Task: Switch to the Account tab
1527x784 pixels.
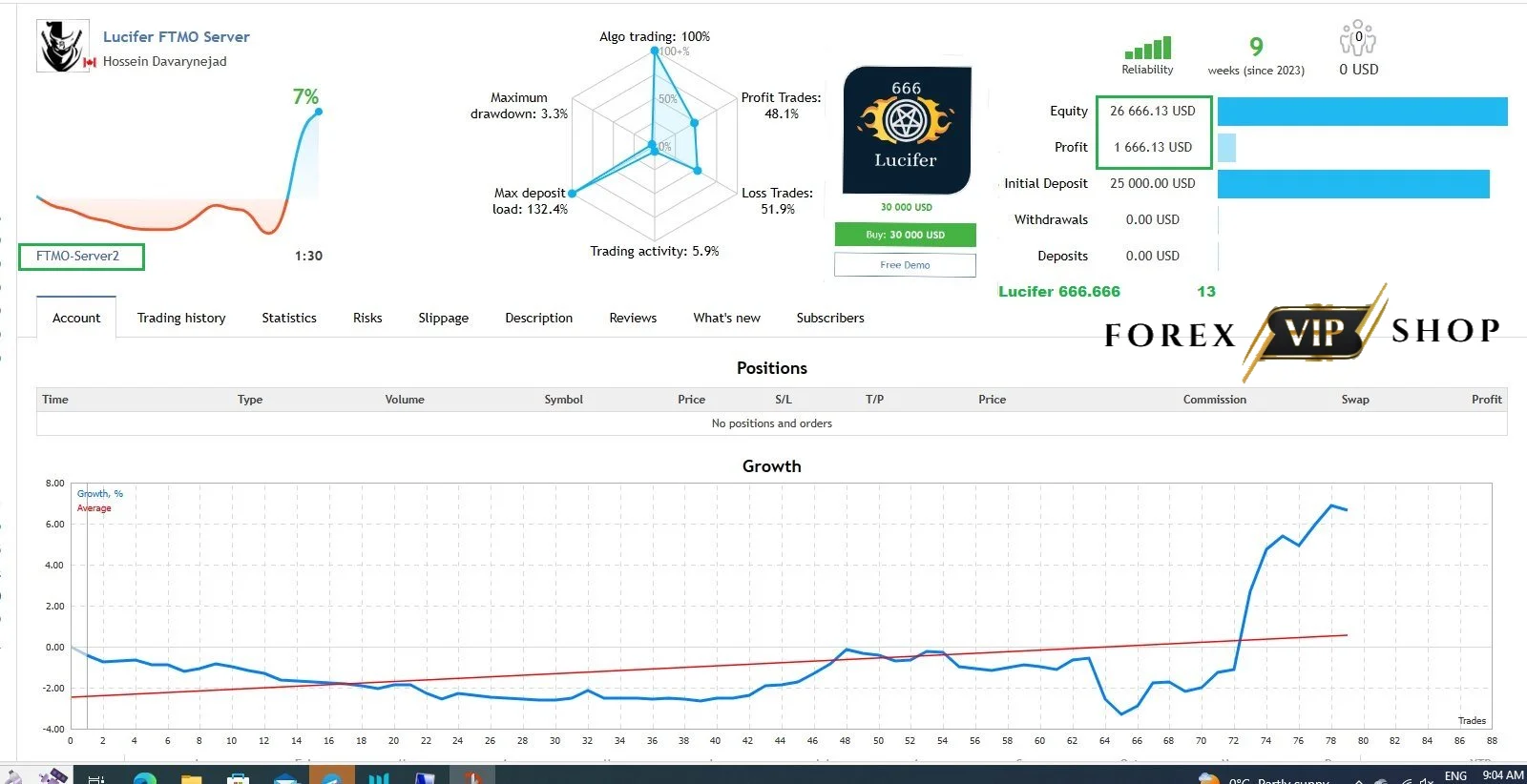Action: point(76,318)
